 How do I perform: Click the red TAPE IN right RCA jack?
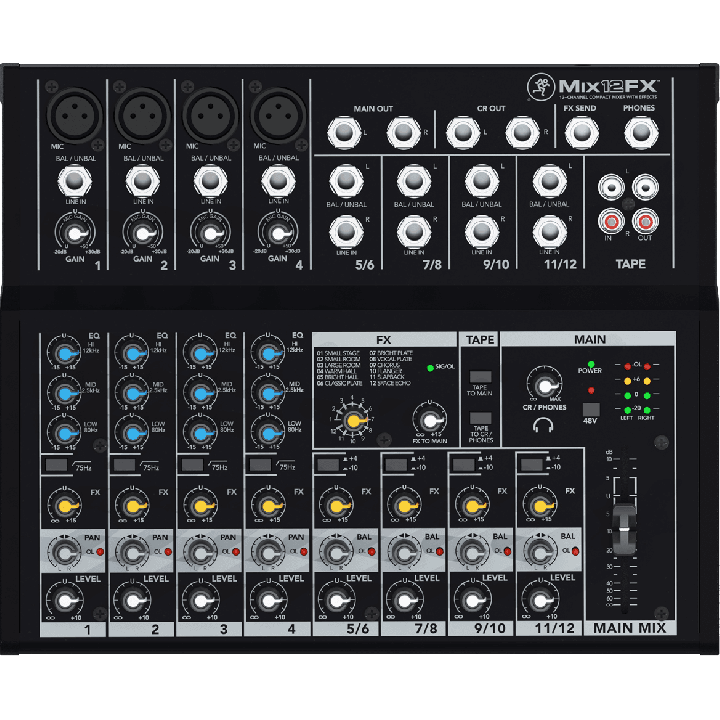[x=611, y=222]
